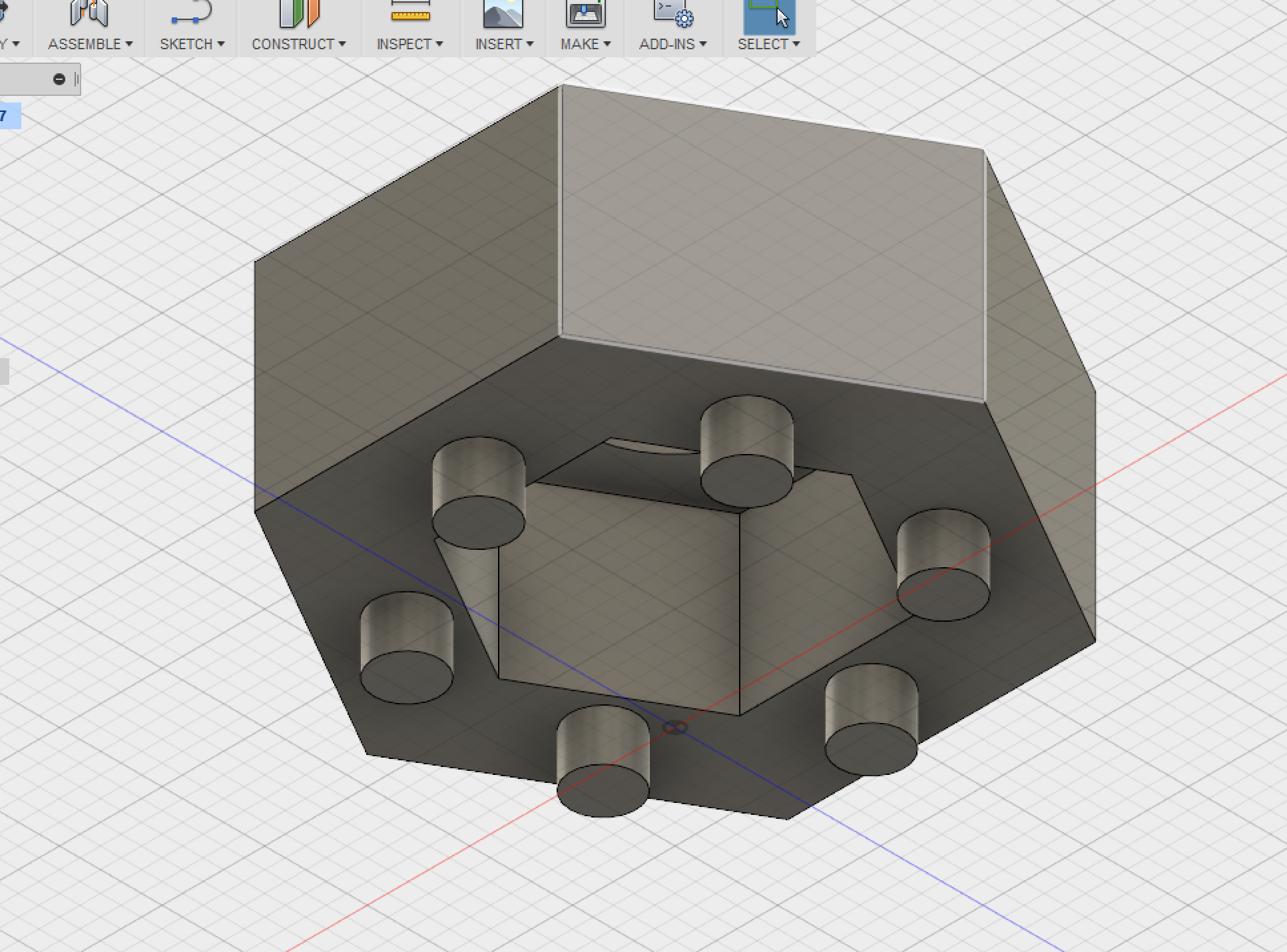Open the SKETCH dropdown menu
This screenshot has width=1287, height=952.
pos(192,44)
